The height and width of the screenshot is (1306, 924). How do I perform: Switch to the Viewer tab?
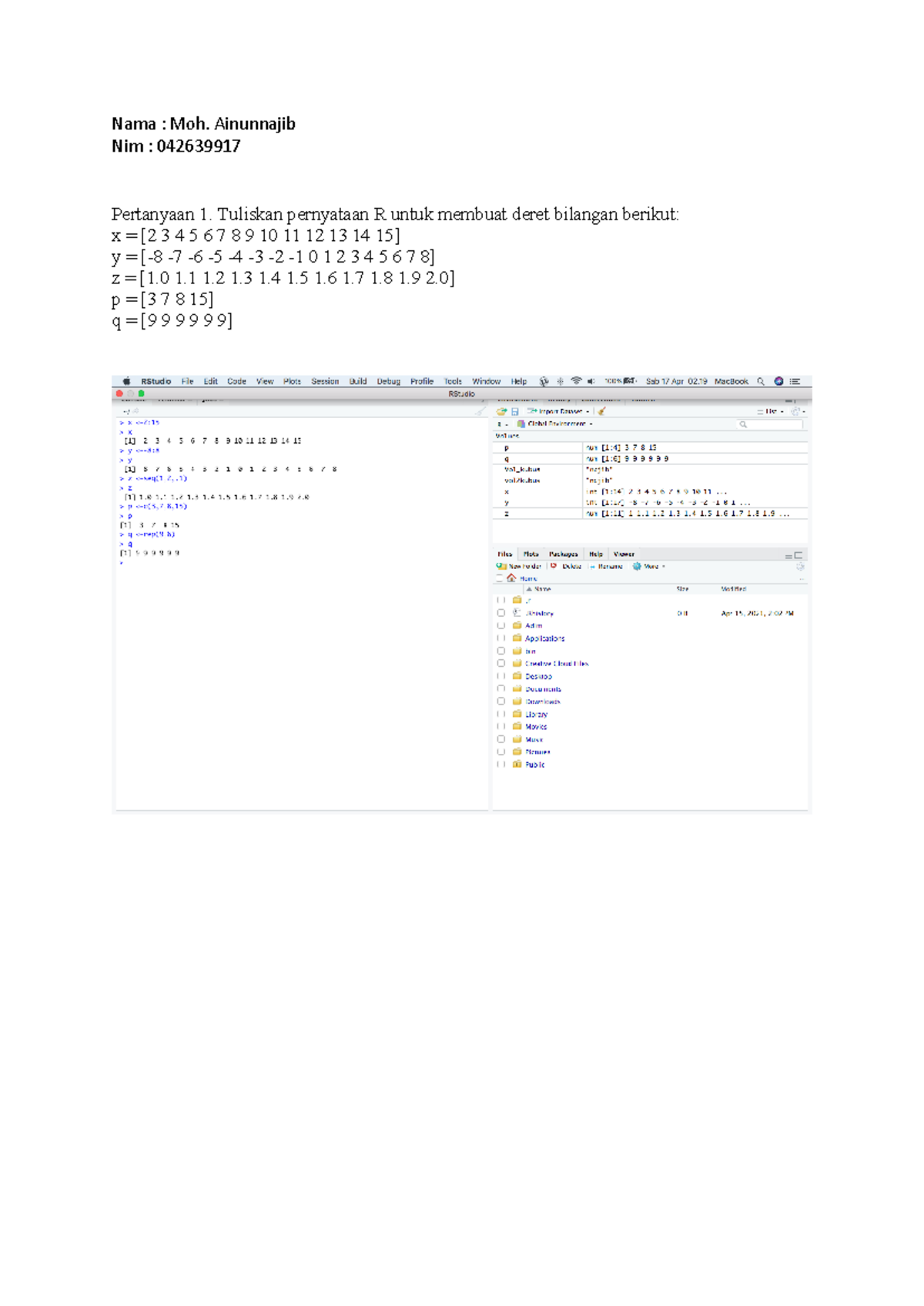coord(624,554)
